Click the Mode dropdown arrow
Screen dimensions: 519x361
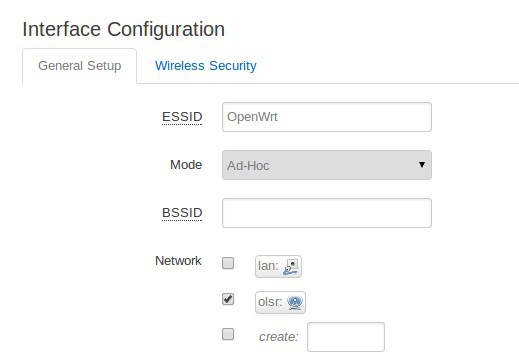(x=422, y=165)
